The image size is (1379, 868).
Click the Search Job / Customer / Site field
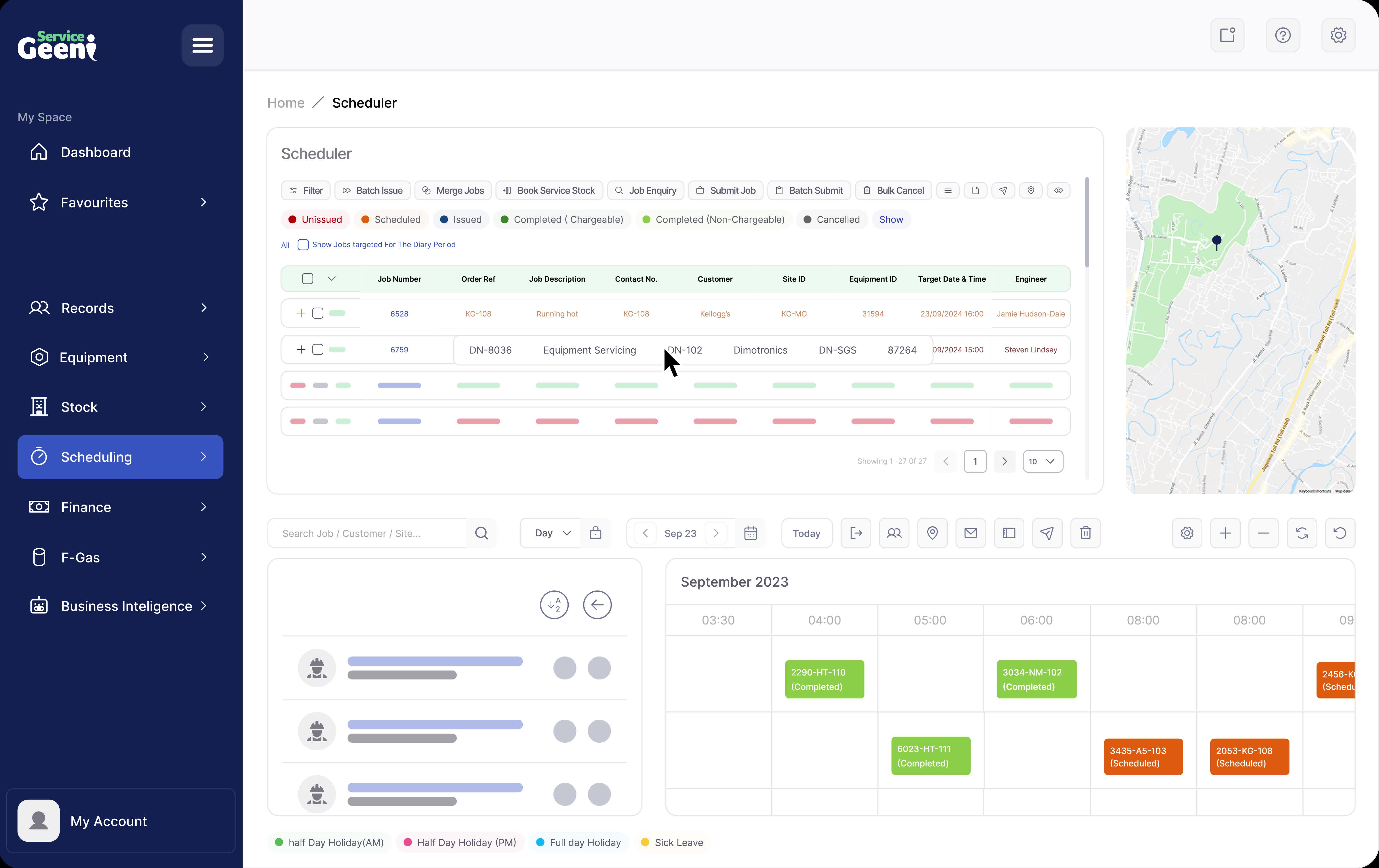click(367, 533)
